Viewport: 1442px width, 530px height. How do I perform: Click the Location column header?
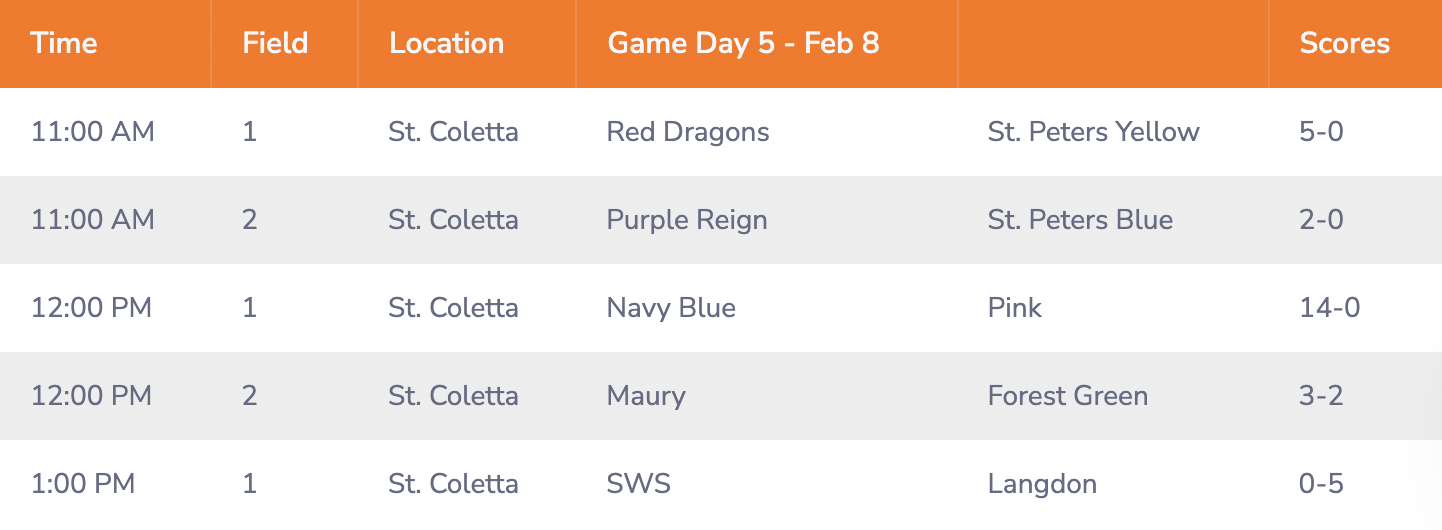tap(446, 43)
